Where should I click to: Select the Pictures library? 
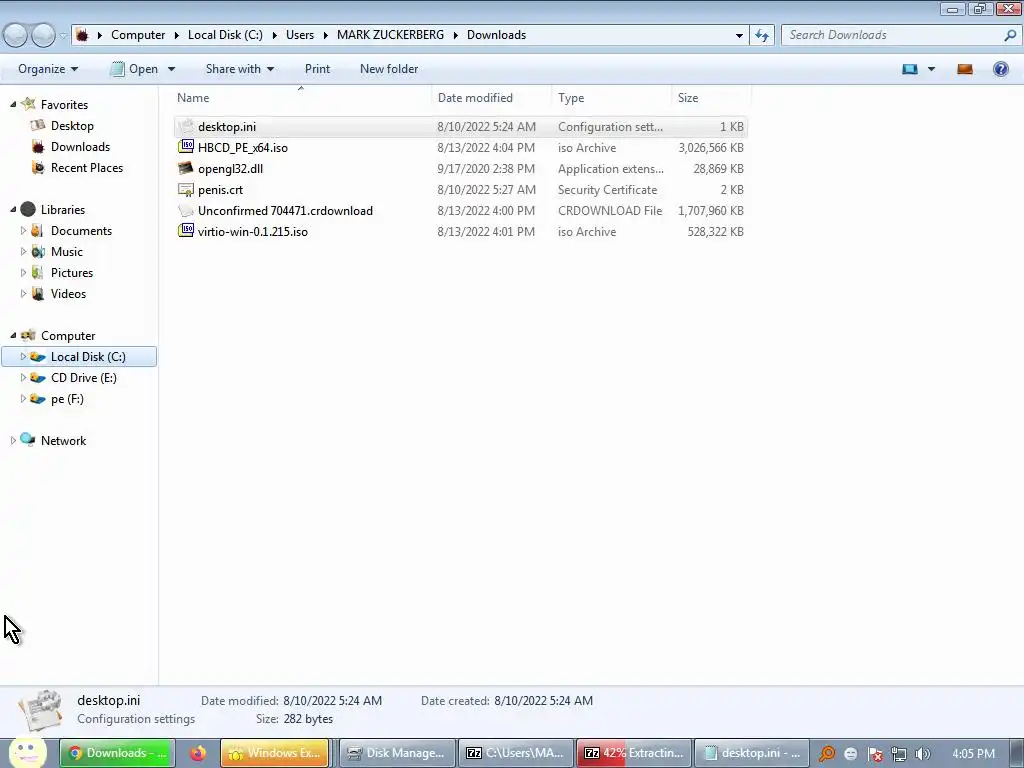tap(72, 273)
